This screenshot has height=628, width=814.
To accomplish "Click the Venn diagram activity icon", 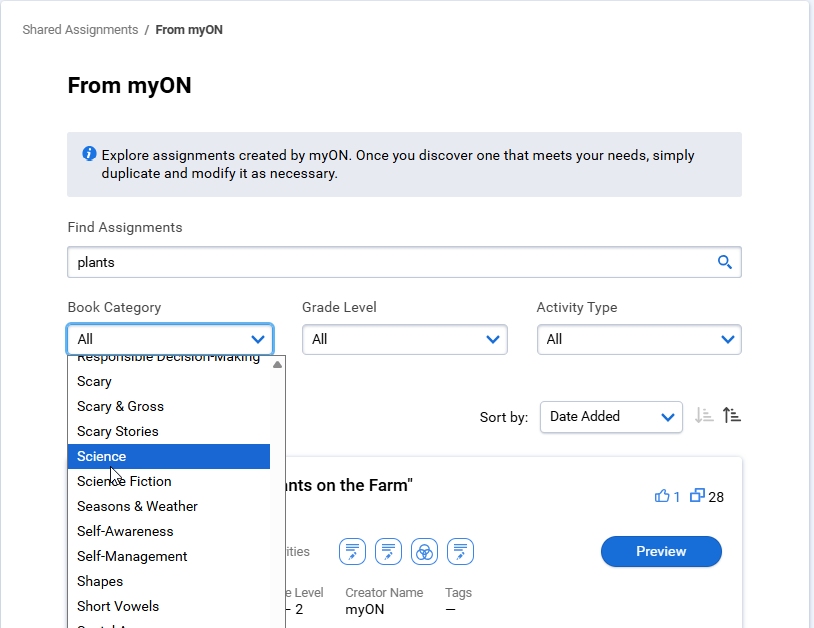I will pyautogui.click(x=424, y=551).
